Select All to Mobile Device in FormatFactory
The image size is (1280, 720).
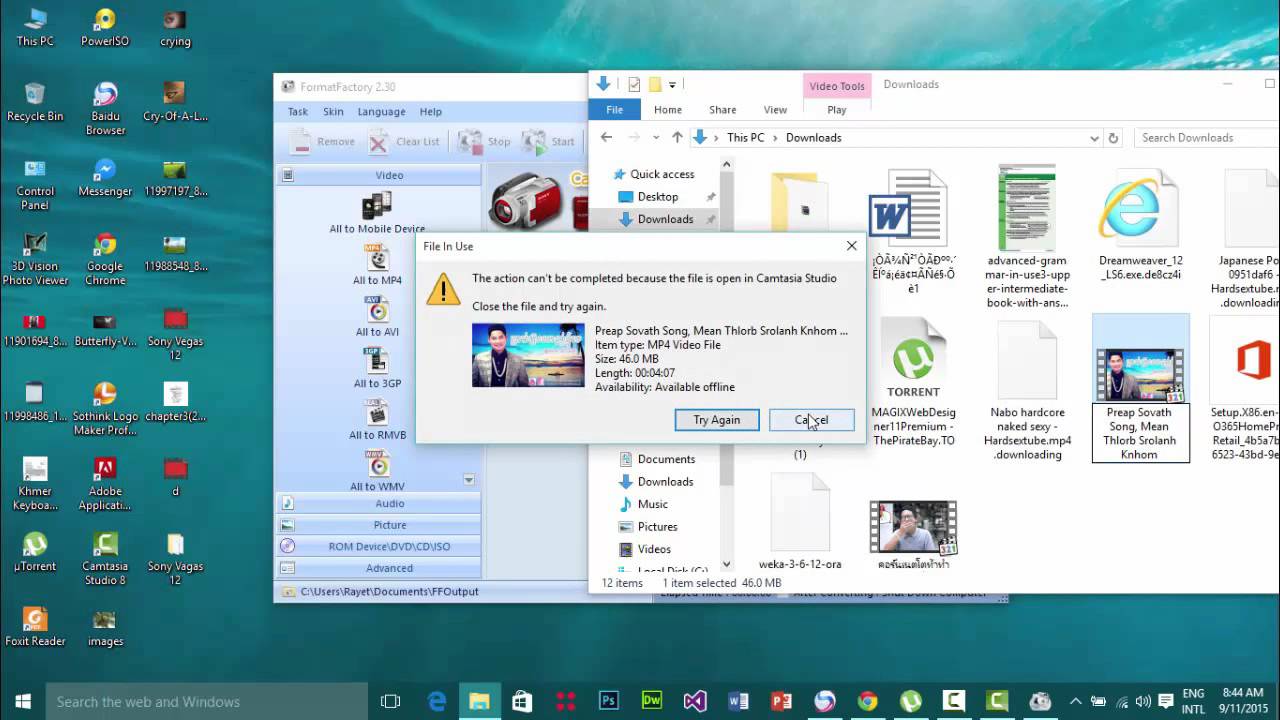(377, 214)
